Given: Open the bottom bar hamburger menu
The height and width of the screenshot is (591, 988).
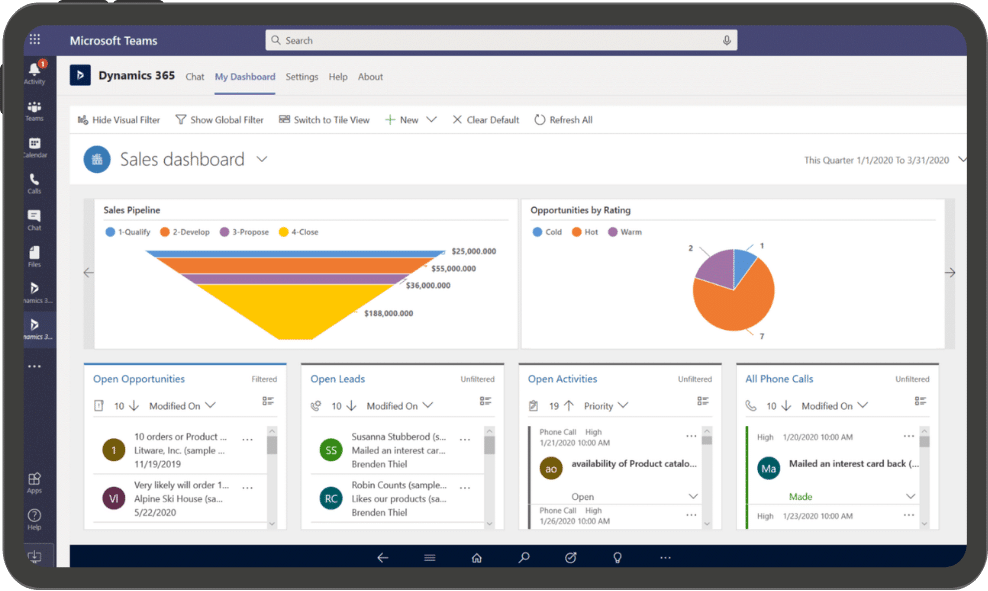Looking at the screenshot, I should click(x=430, y=557).
